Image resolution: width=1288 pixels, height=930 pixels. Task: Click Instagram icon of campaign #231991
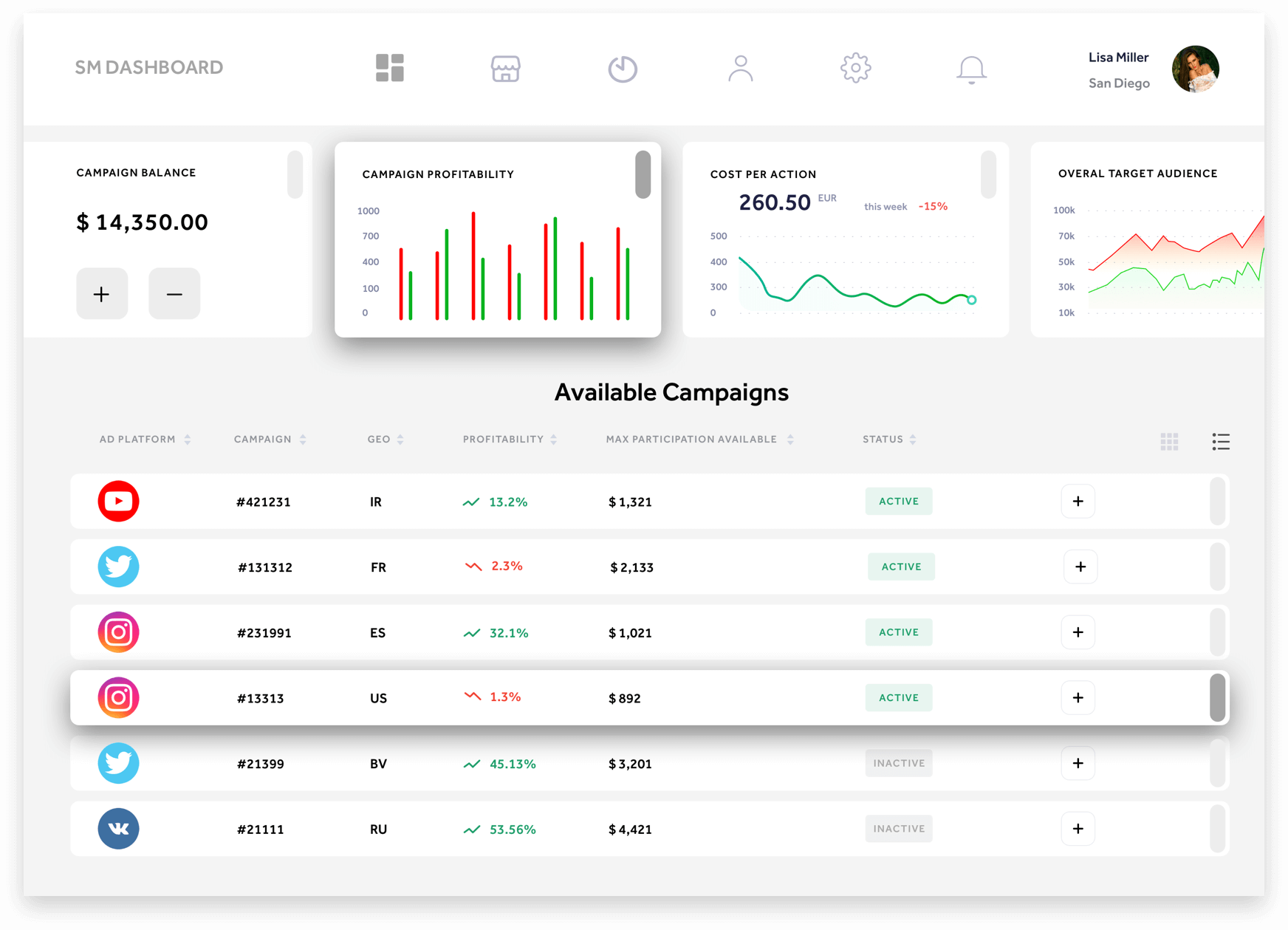point(118,632)
